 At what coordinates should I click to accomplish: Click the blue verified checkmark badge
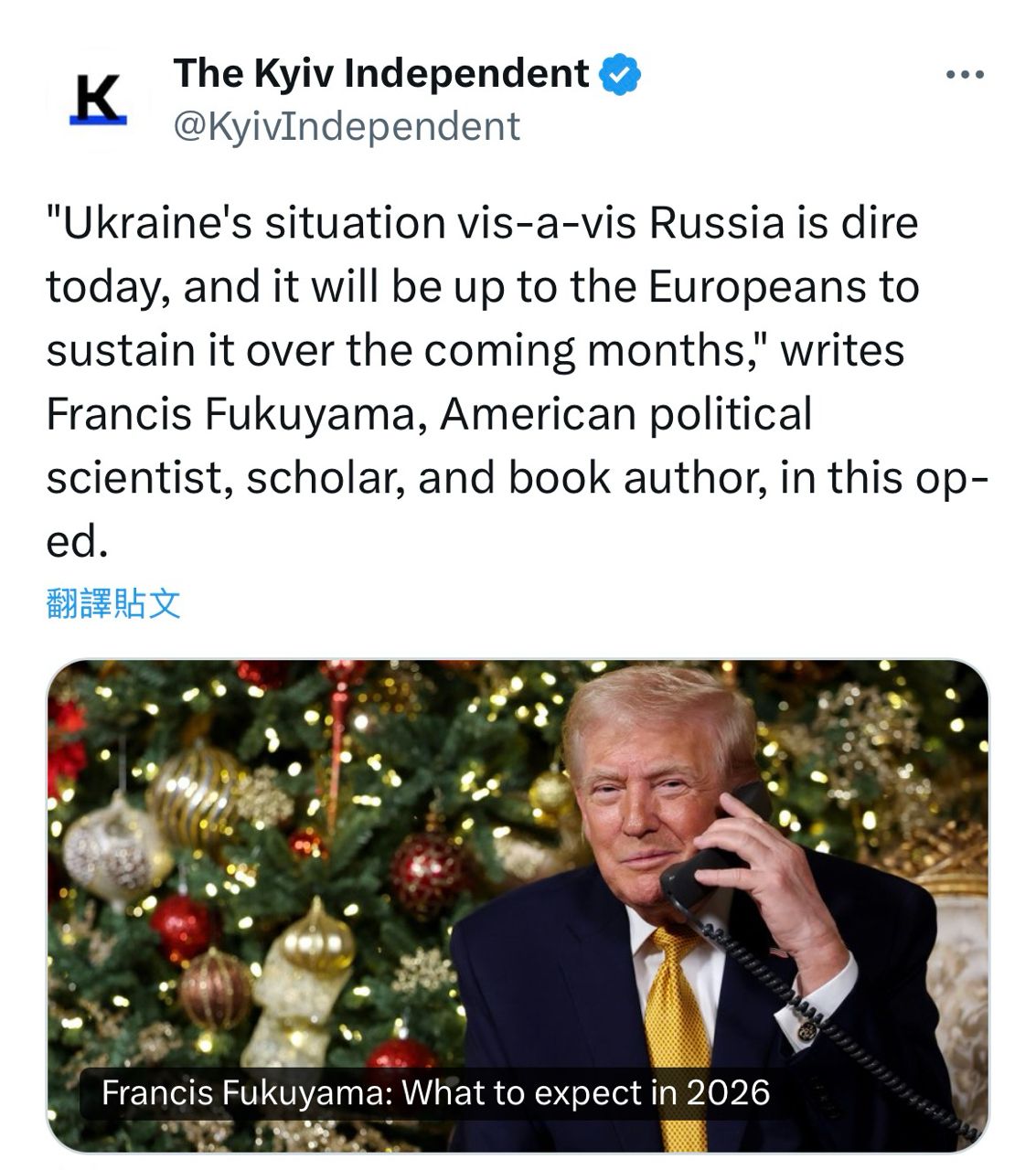[620, 75]
